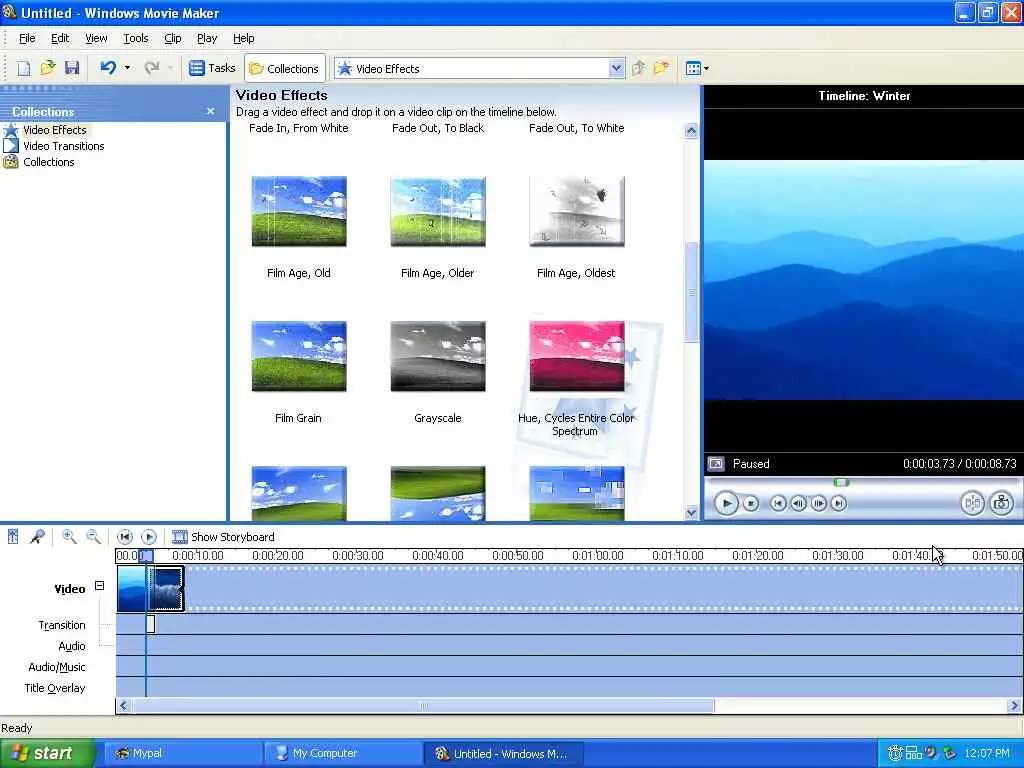Click timeline scroll left arrow

point(123,706)
